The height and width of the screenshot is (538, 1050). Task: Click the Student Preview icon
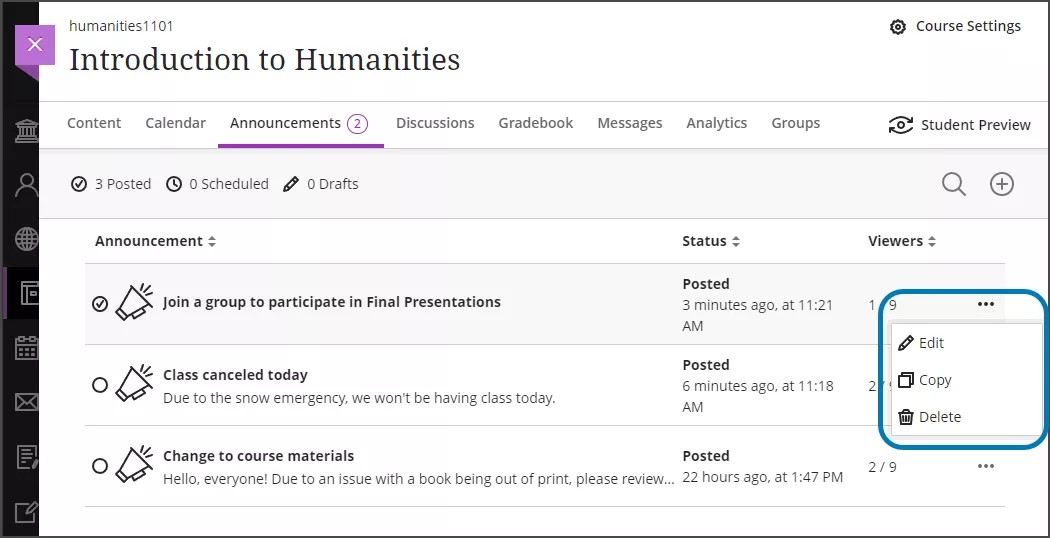[x=901, y=125]
